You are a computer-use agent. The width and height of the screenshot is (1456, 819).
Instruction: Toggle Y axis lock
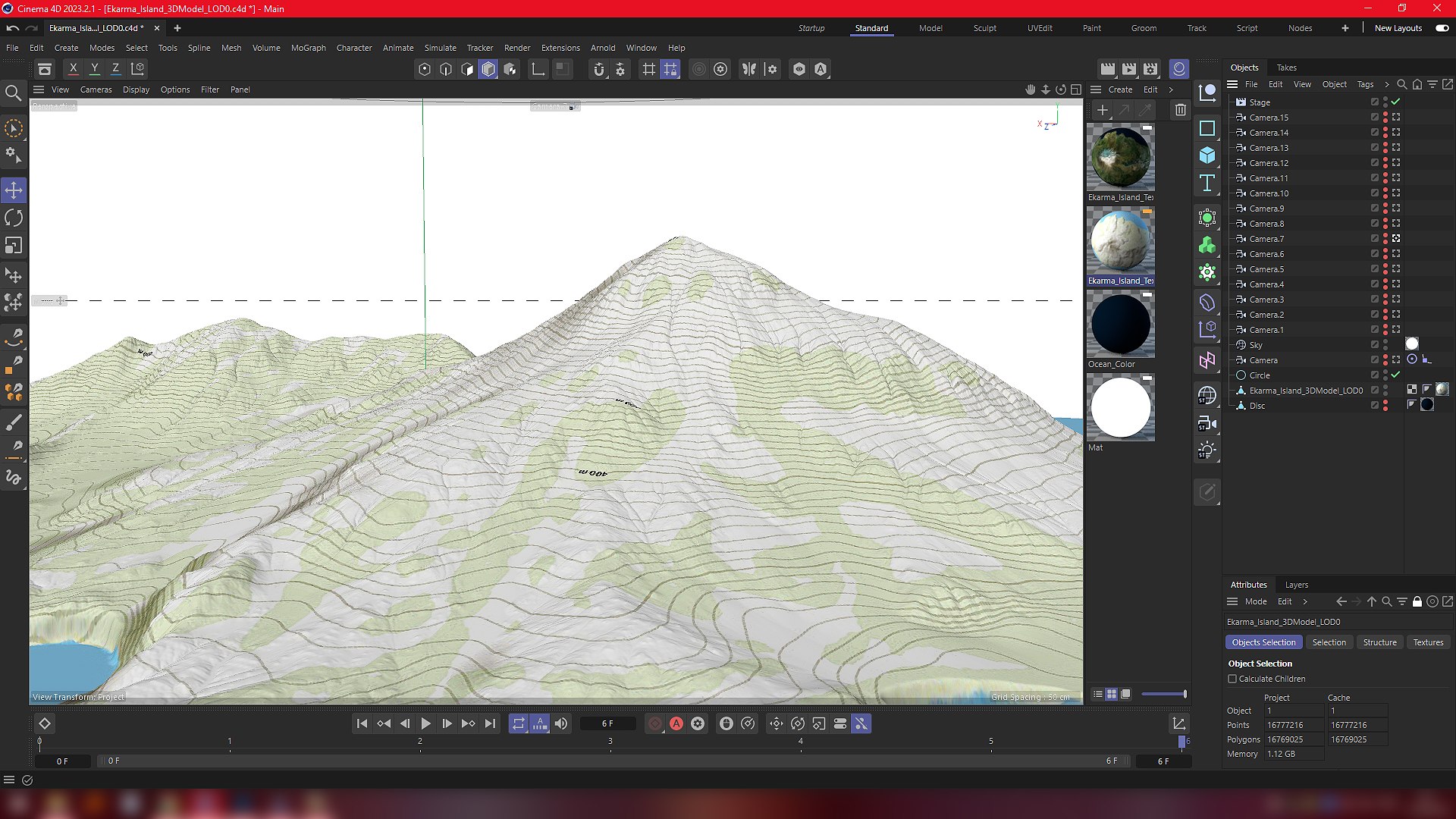pos(95,69)
